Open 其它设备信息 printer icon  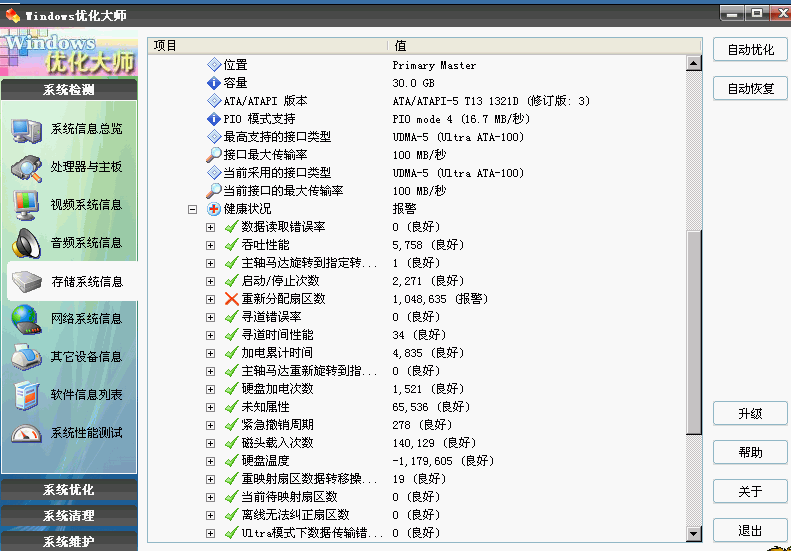(26, 357)
